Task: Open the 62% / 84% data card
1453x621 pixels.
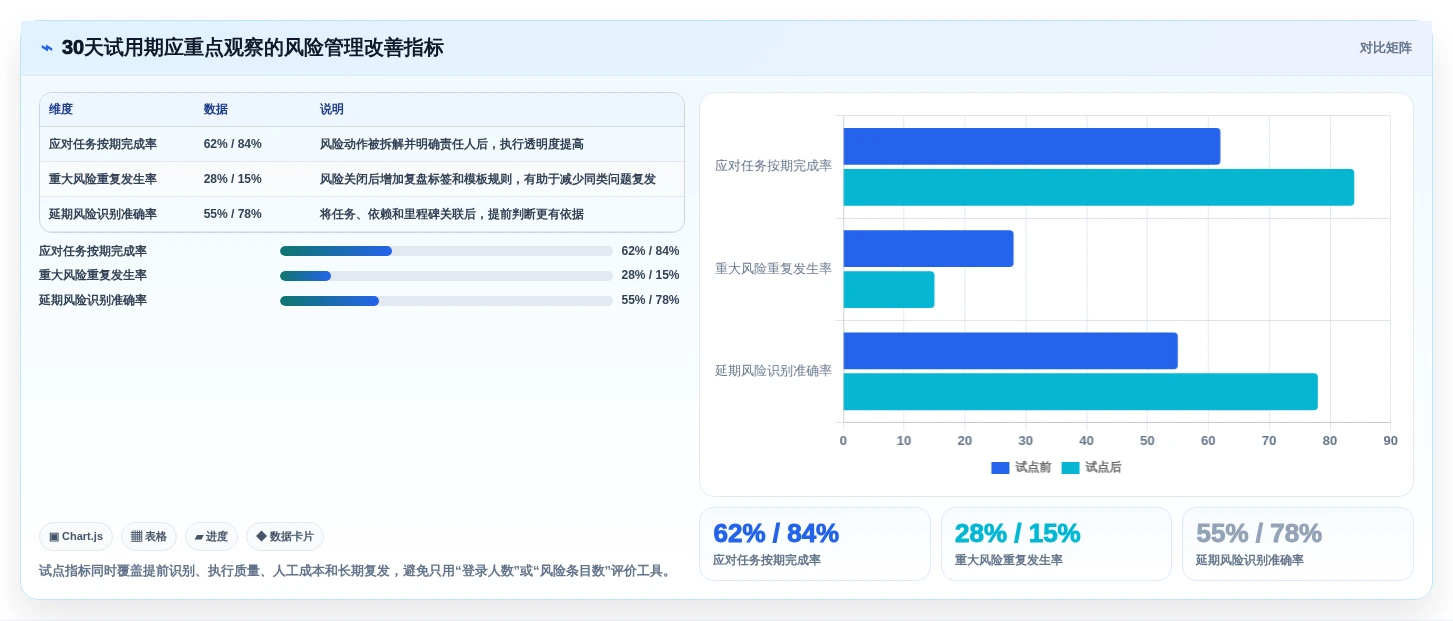Action: coord(815,544)
